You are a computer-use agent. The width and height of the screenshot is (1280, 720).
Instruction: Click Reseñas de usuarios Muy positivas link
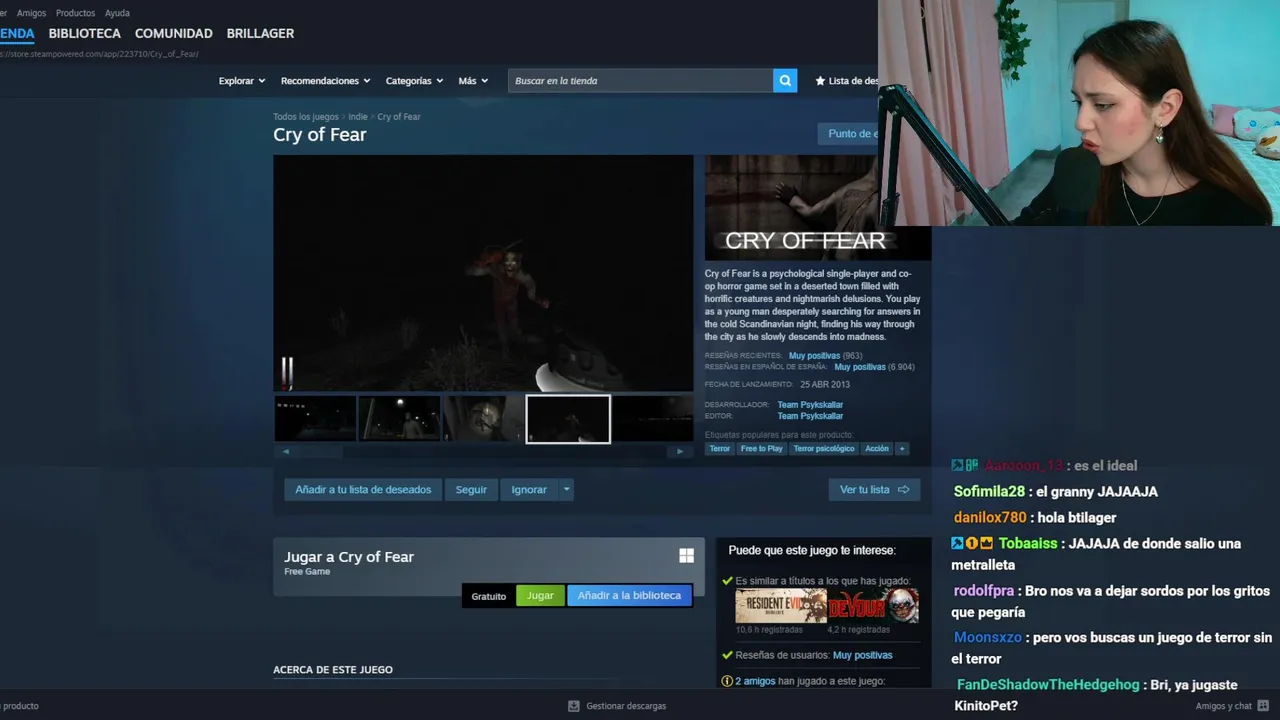862,655
